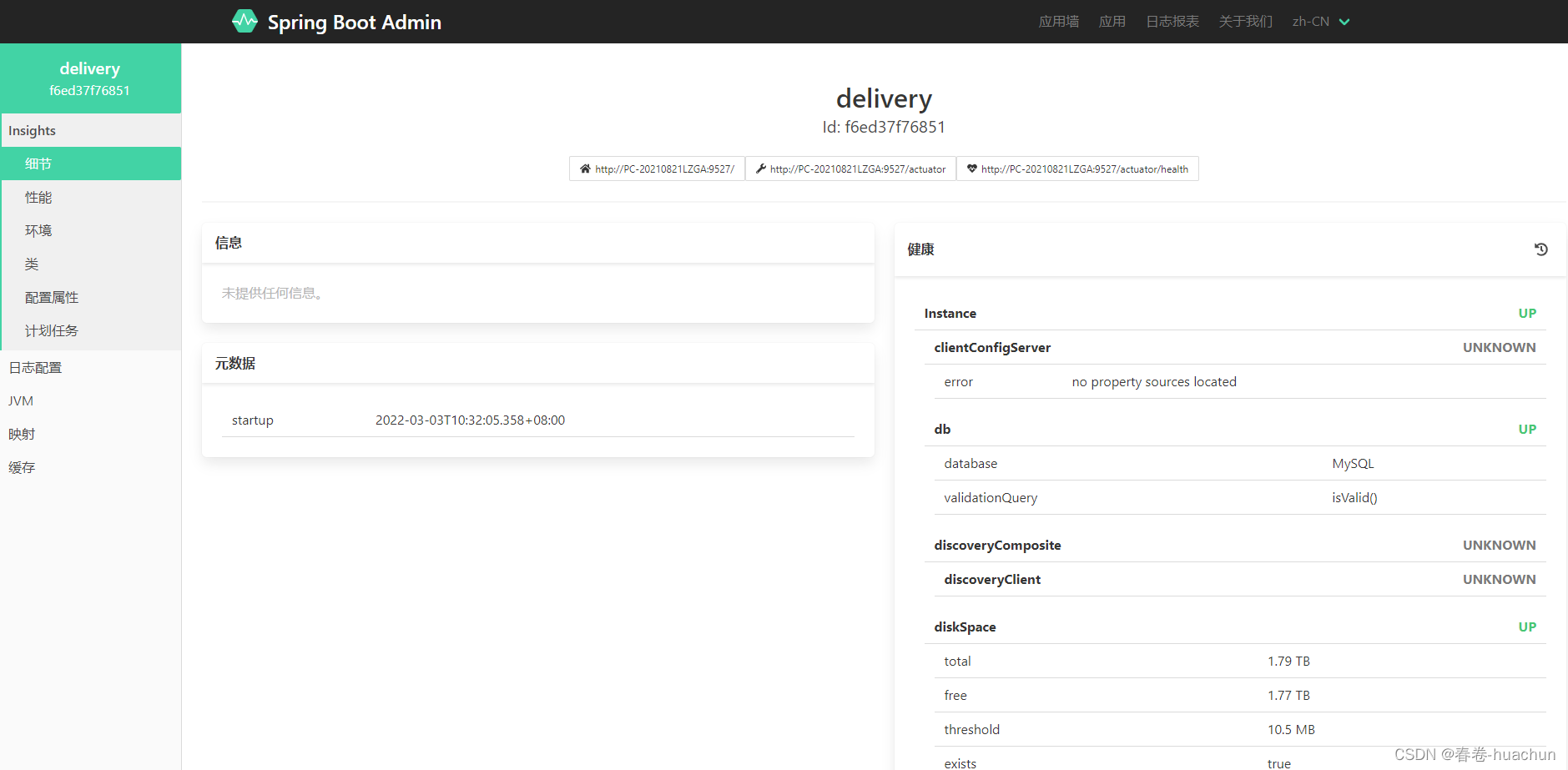This screenshot has width=1568, height=770.
Task: Click the 元数据 panel header
Action: 538,363
